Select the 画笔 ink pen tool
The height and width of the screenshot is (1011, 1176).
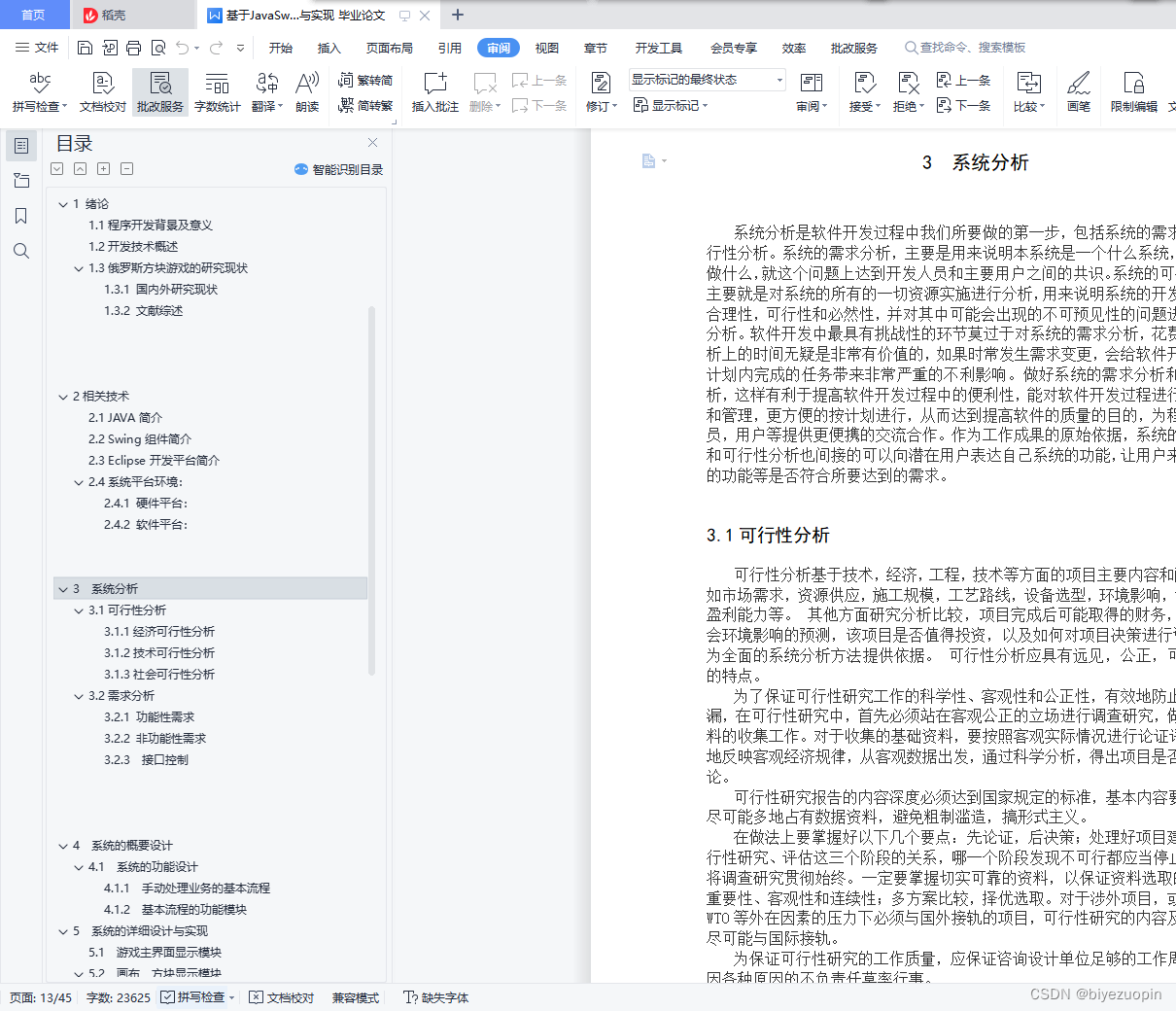[1079, 92]
